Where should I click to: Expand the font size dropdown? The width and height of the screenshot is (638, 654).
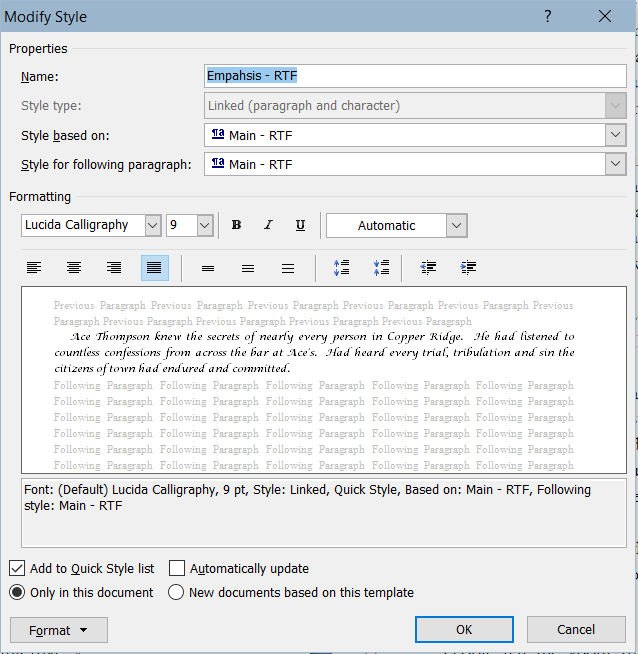click(205, 225)
